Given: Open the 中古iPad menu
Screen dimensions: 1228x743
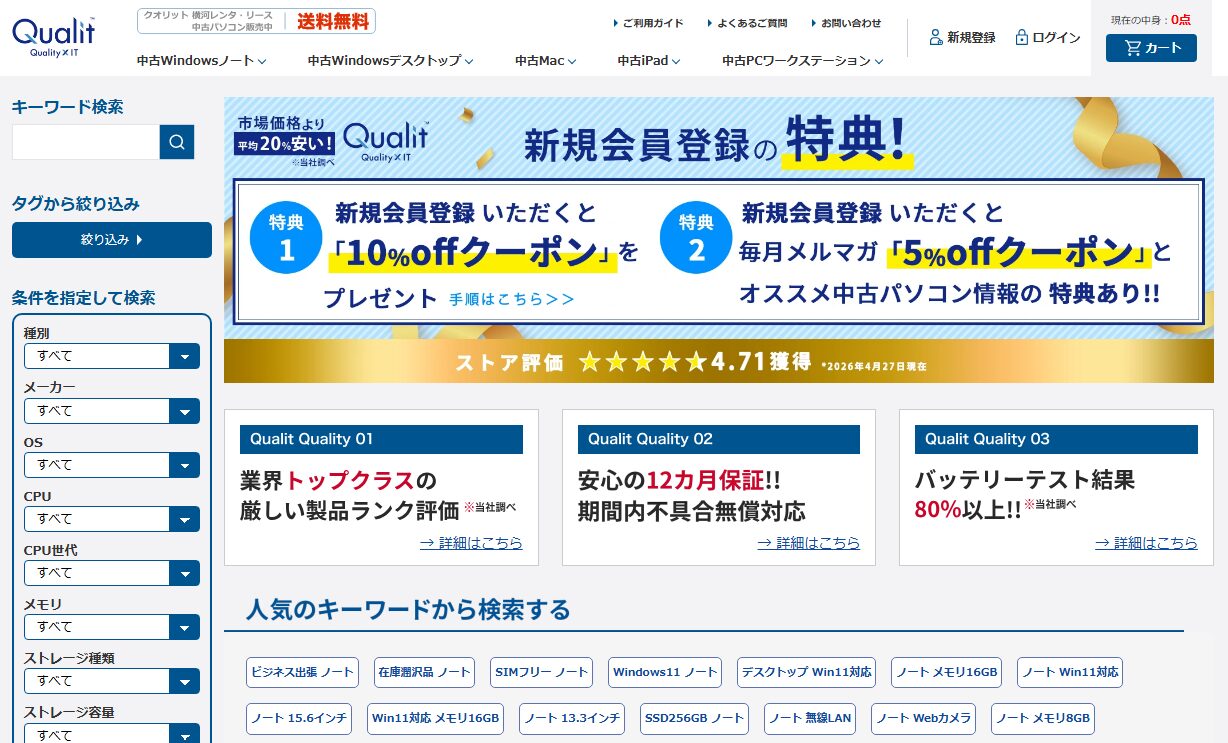Looking at the screenshot, I should (x=649, y=61).
